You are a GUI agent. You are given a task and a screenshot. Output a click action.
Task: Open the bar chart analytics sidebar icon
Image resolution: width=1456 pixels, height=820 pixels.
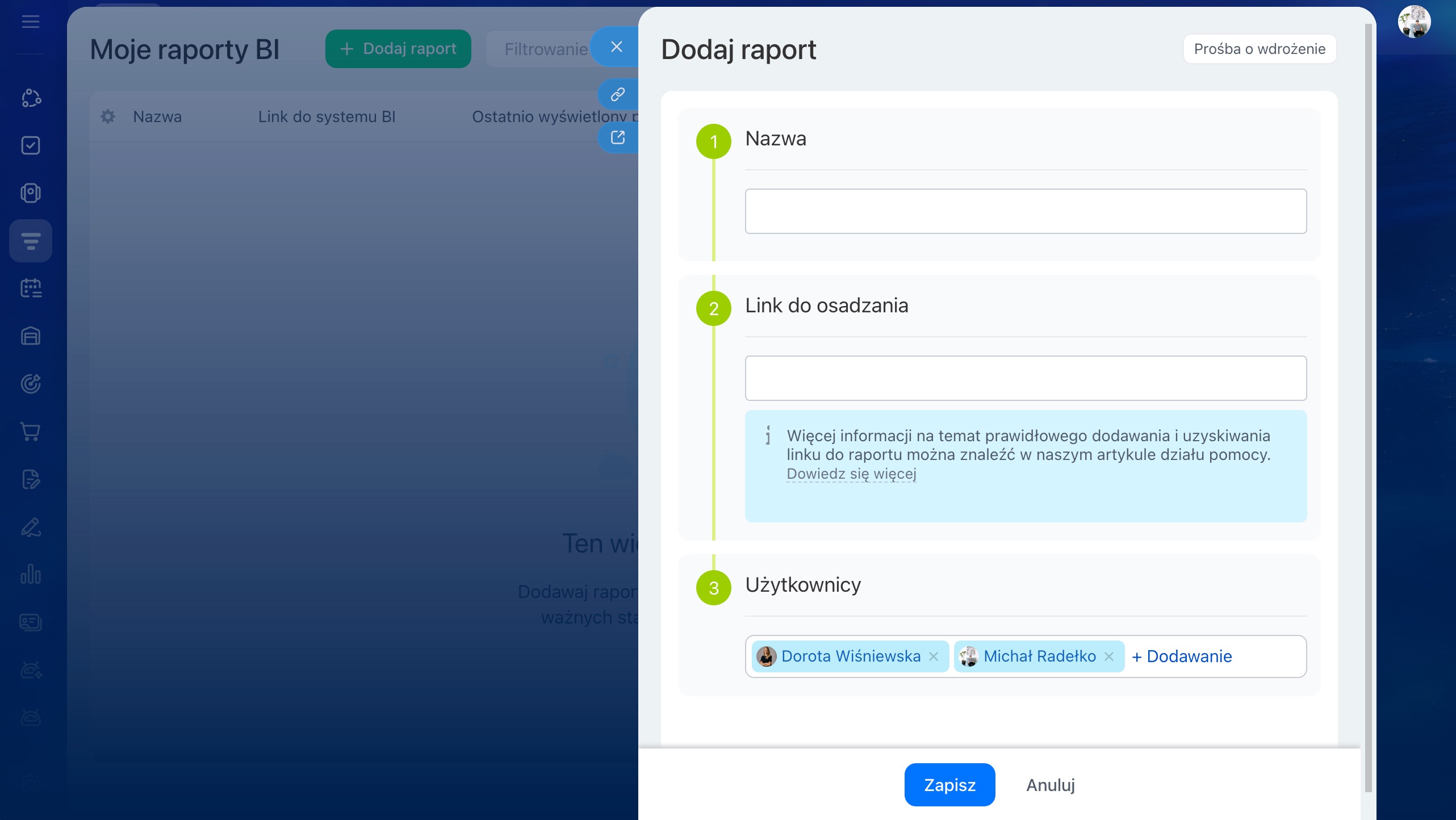click(31, 575)
